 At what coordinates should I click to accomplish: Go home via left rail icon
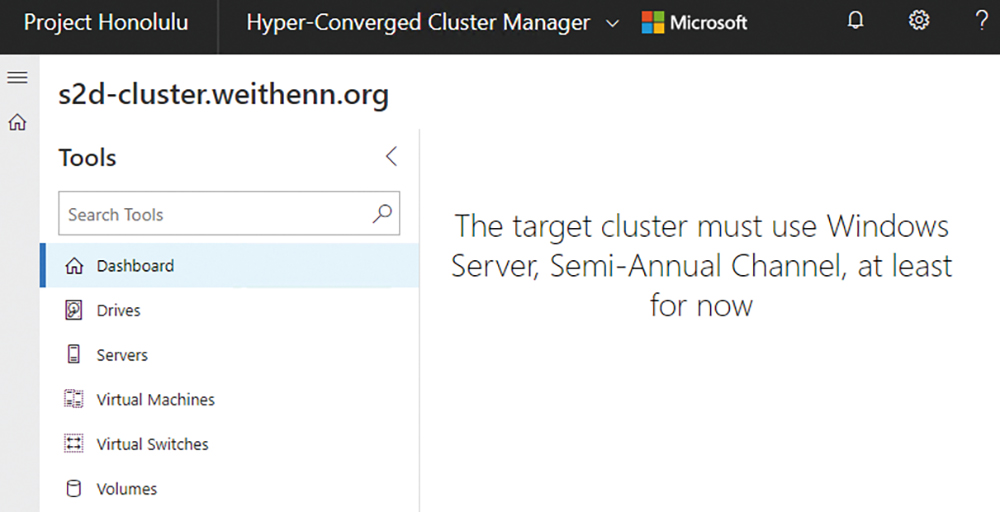(17, 122)
